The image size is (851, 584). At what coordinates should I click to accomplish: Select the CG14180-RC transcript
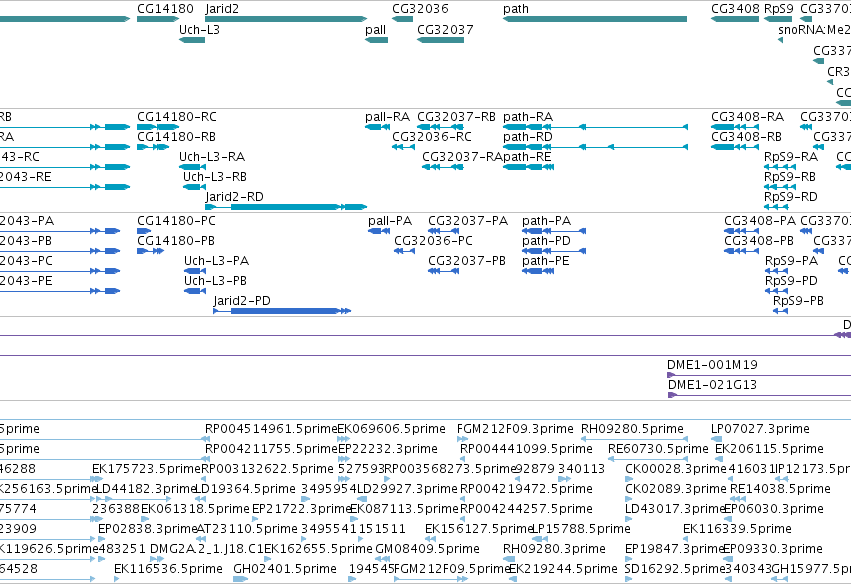[x=158, y=127]
